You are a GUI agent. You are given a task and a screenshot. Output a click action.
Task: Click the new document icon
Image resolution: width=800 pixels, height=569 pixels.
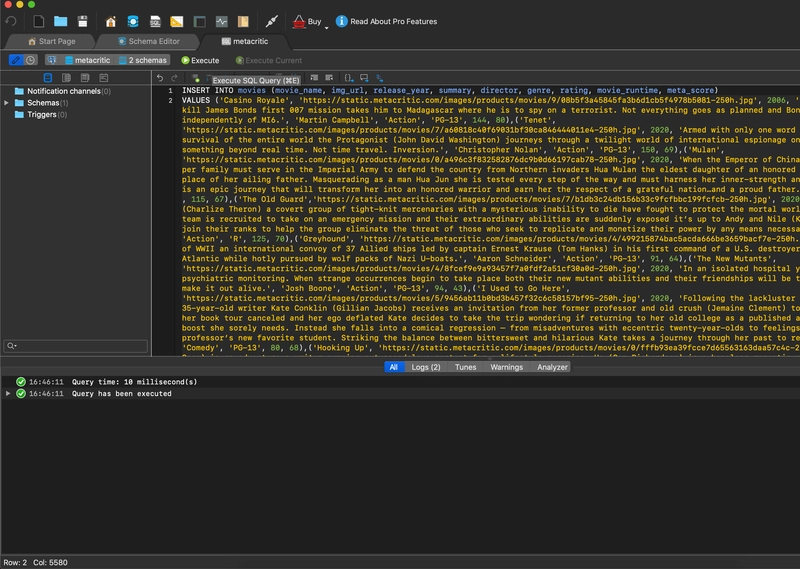click(x=39, y=21)
